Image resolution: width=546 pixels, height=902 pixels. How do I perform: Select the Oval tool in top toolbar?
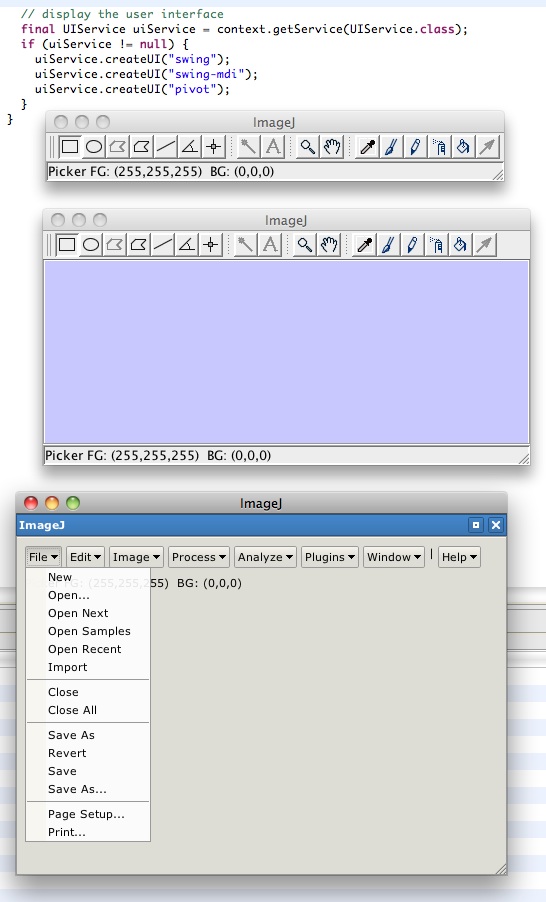pyautogui.click(x=94, y=147)
